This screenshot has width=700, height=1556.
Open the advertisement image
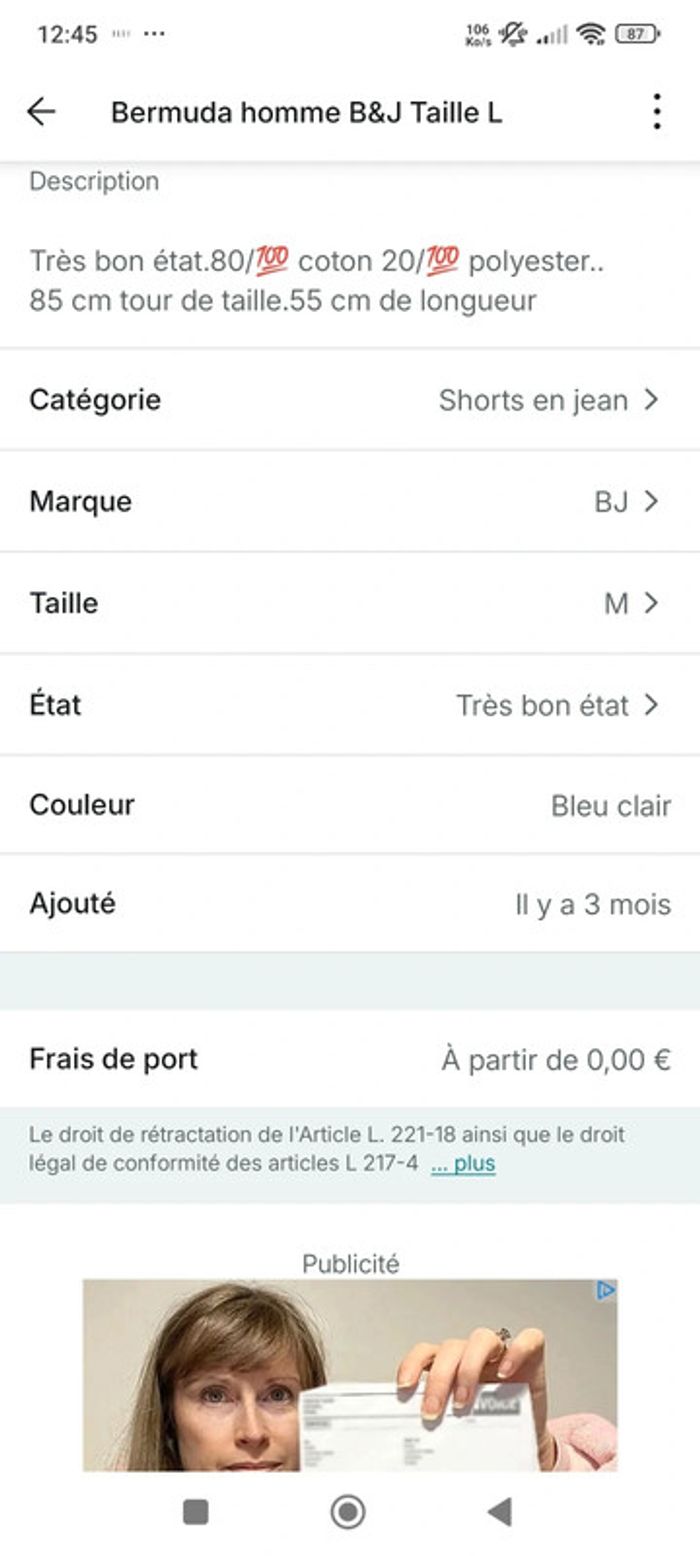tap(350, 1375)
